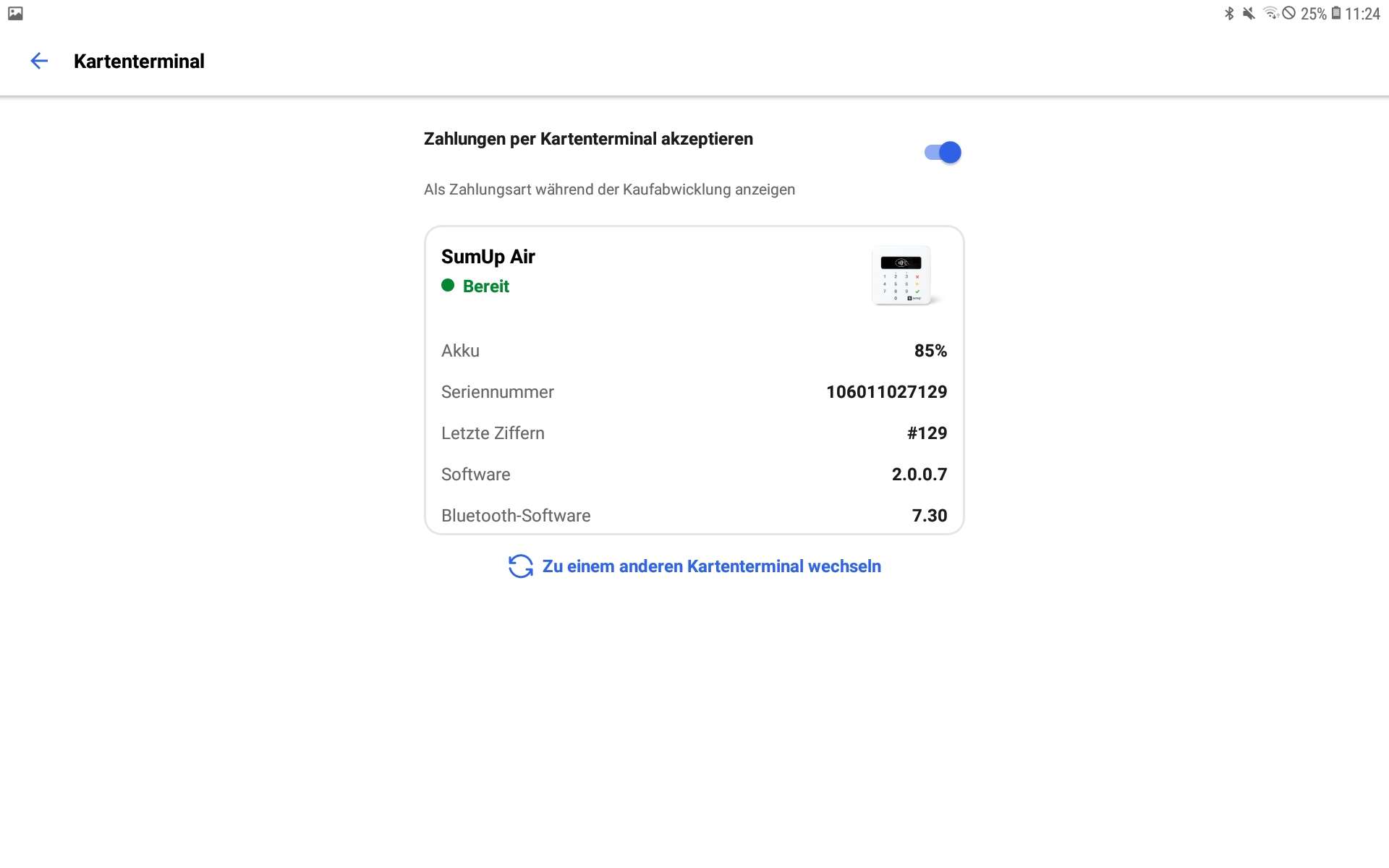
Task: Tap the SumUp Air reader thumbnail image
Action: (905, 276)
